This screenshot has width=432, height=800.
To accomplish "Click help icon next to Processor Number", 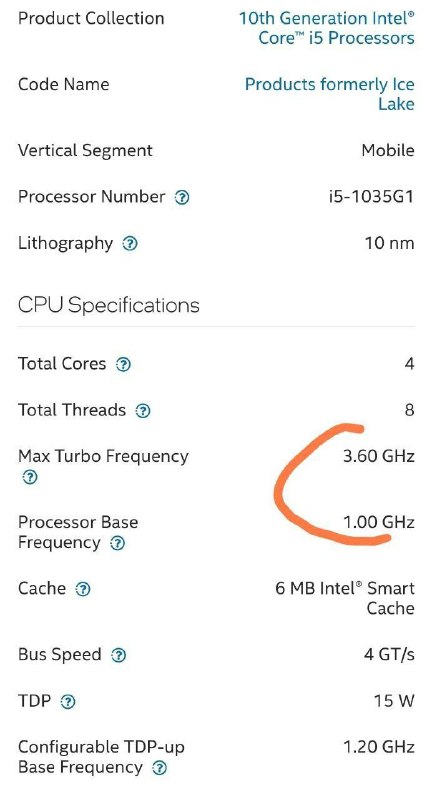I will (182, 197).
